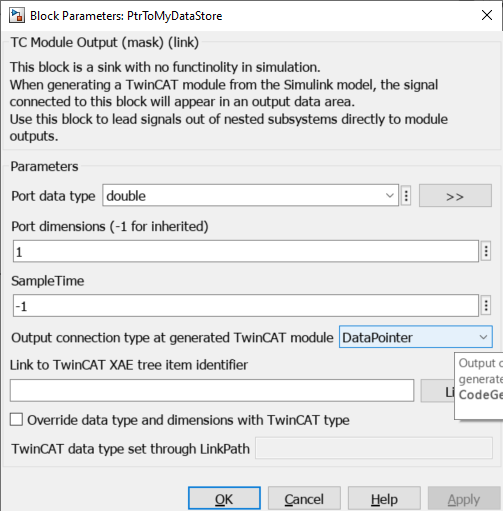Click the 'TC Module Output (mask) (link)' heading
The image size is (503, 511).
[105, 42]
